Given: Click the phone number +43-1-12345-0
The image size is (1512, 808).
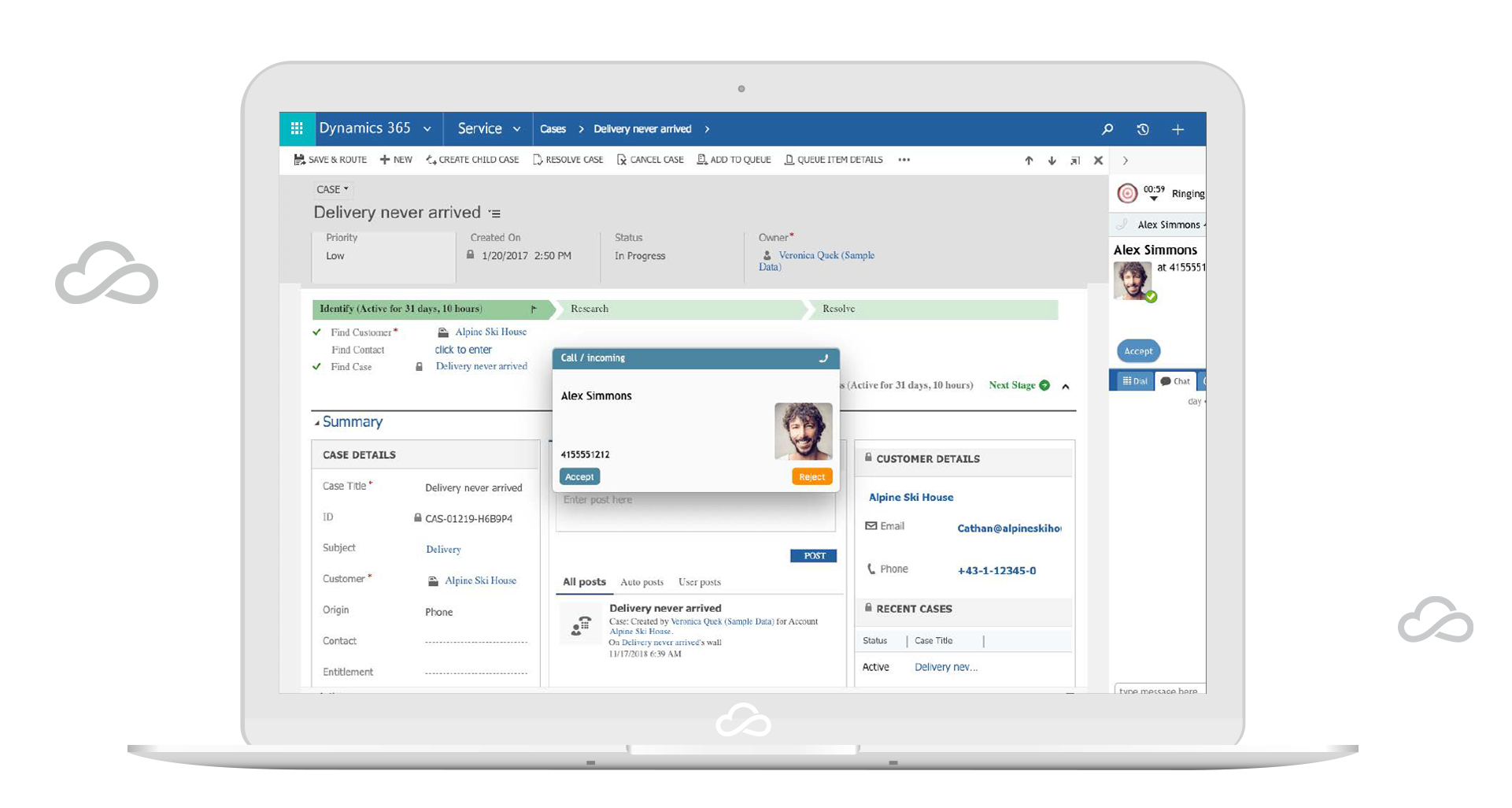Looking at the screenshot, I should [x=996, y=571].
